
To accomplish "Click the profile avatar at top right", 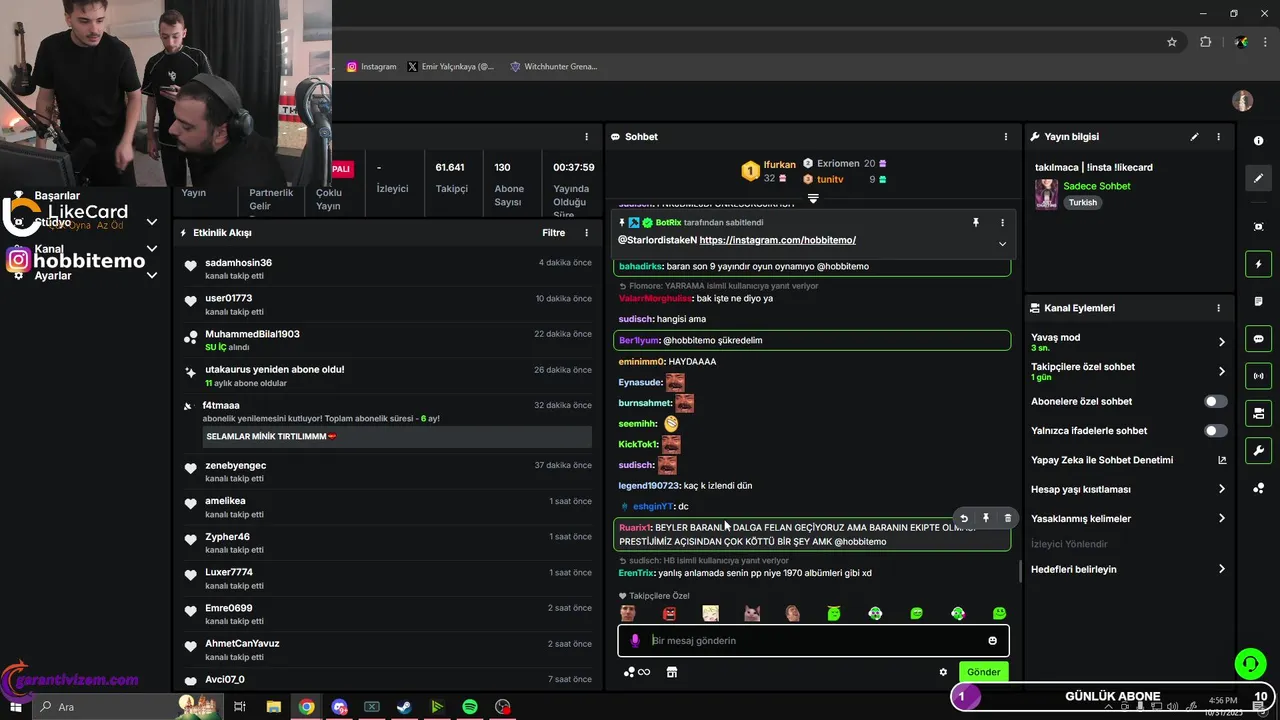I will tap(1242, 101).
